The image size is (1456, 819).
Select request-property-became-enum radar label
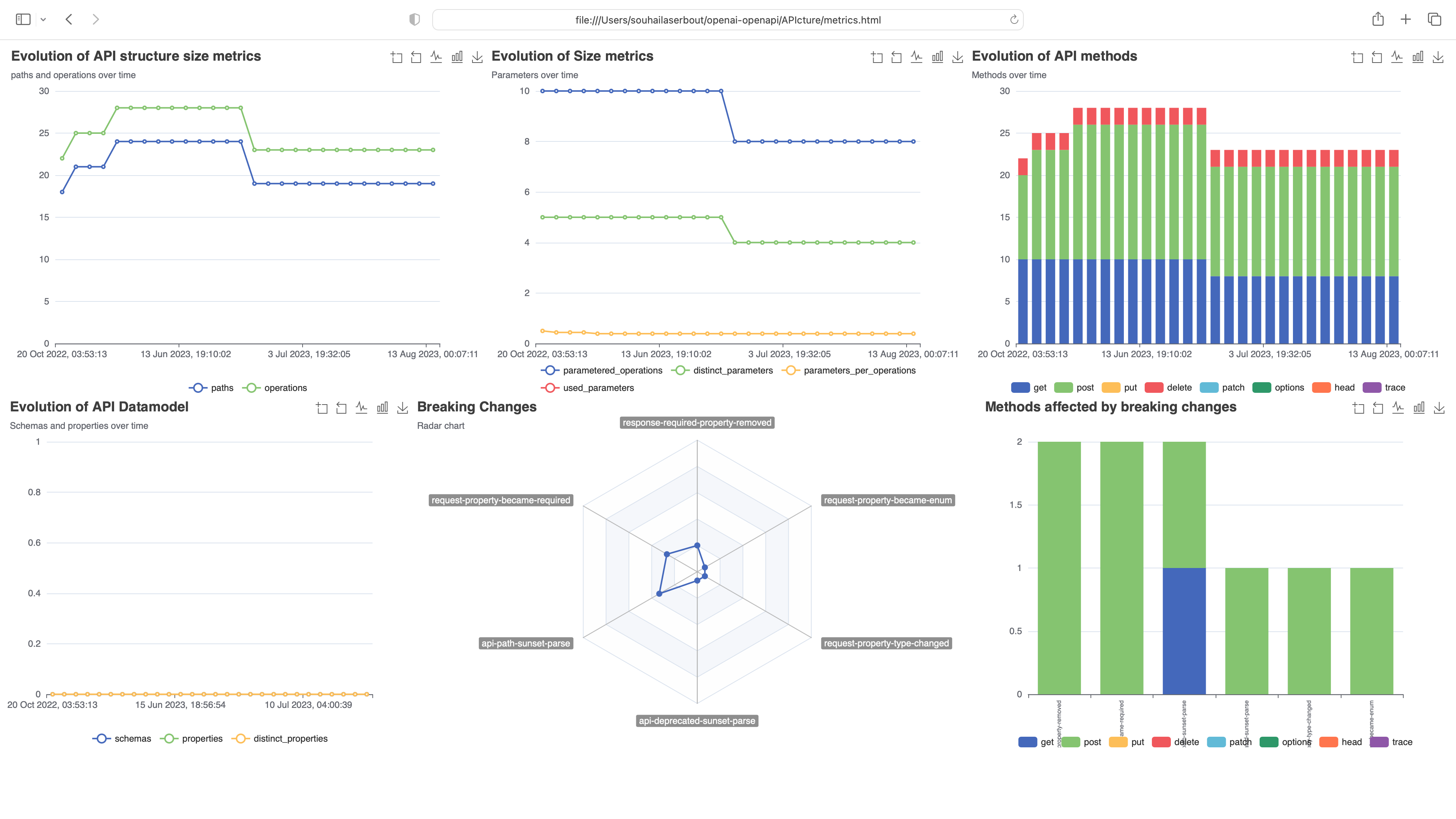point(887,500)
